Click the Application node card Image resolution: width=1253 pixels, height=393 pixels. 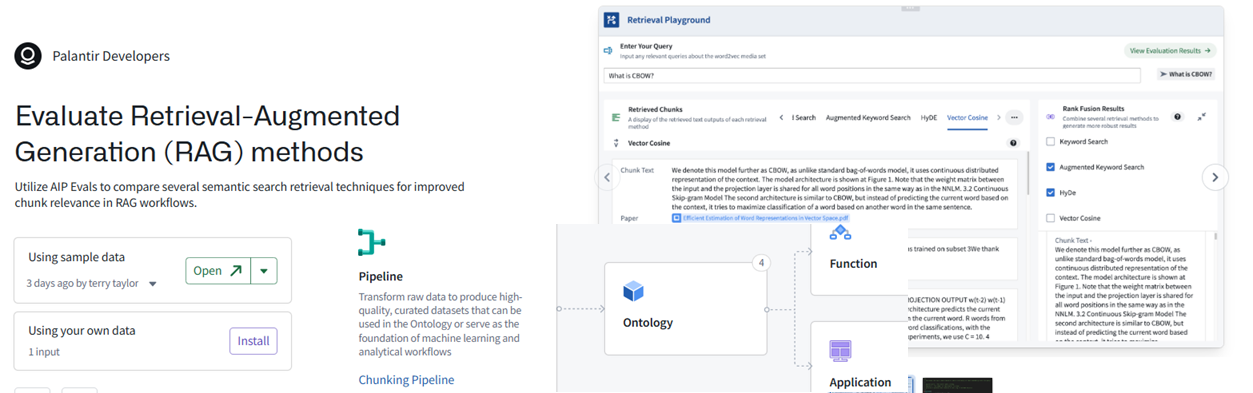(x=858, y=358)
